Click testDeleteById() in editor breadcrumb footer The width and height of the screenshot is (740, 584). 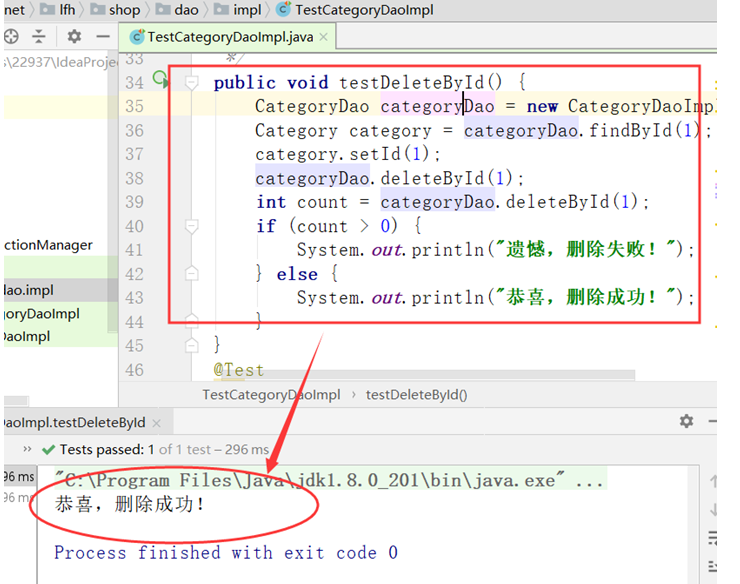pyautogui.click(x=416, y=395)
